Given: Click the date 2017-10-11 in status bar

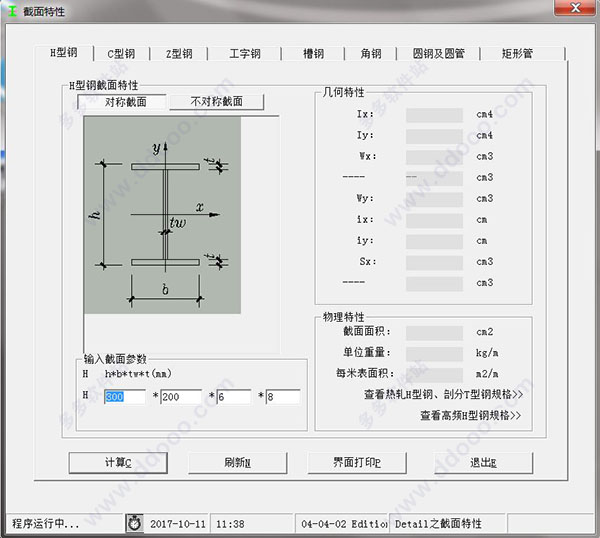Looking at the screenshot, I should click(178, 524).
